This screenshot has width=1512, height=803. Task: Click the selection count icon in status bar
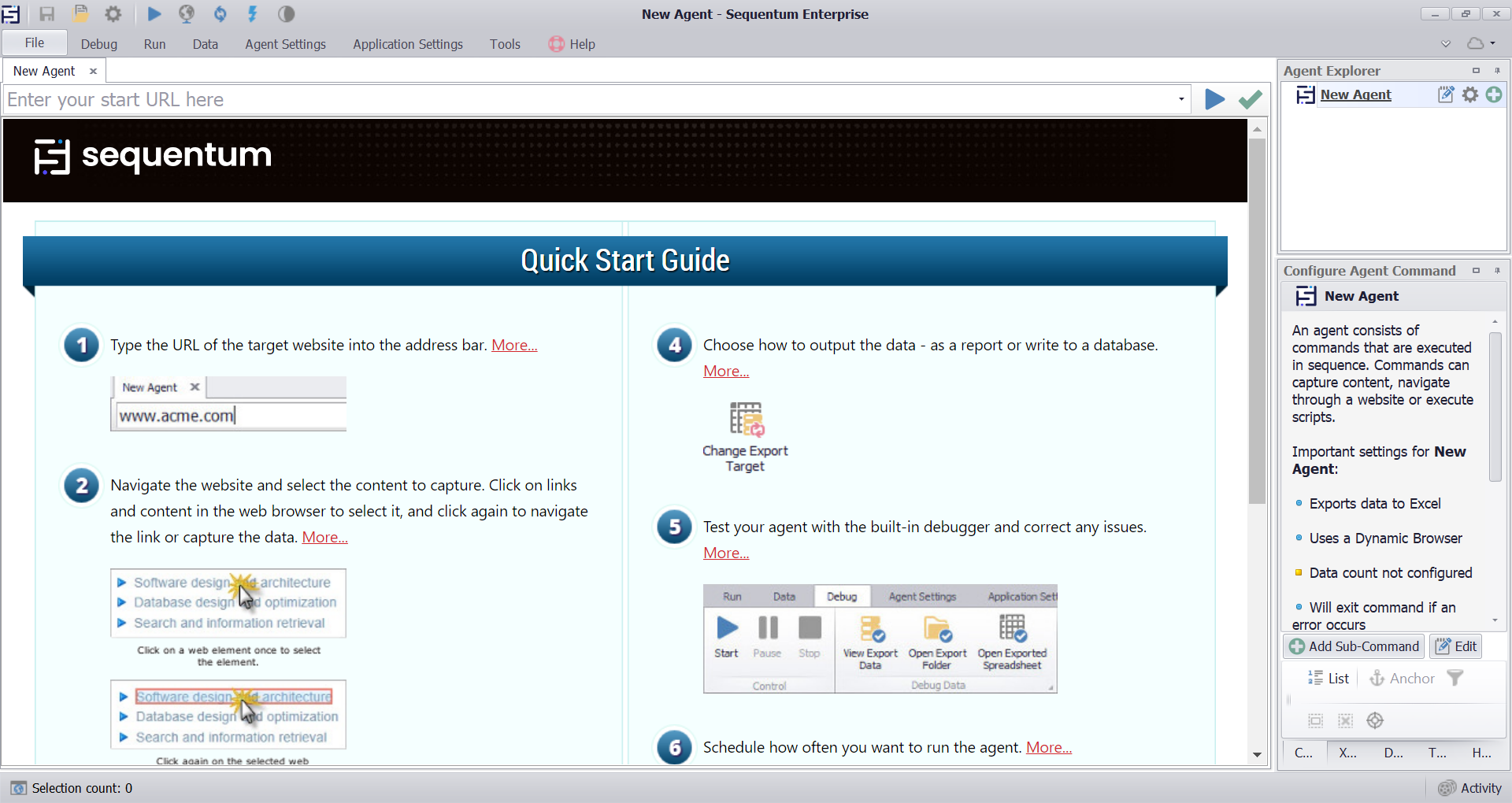coord(19,788)
